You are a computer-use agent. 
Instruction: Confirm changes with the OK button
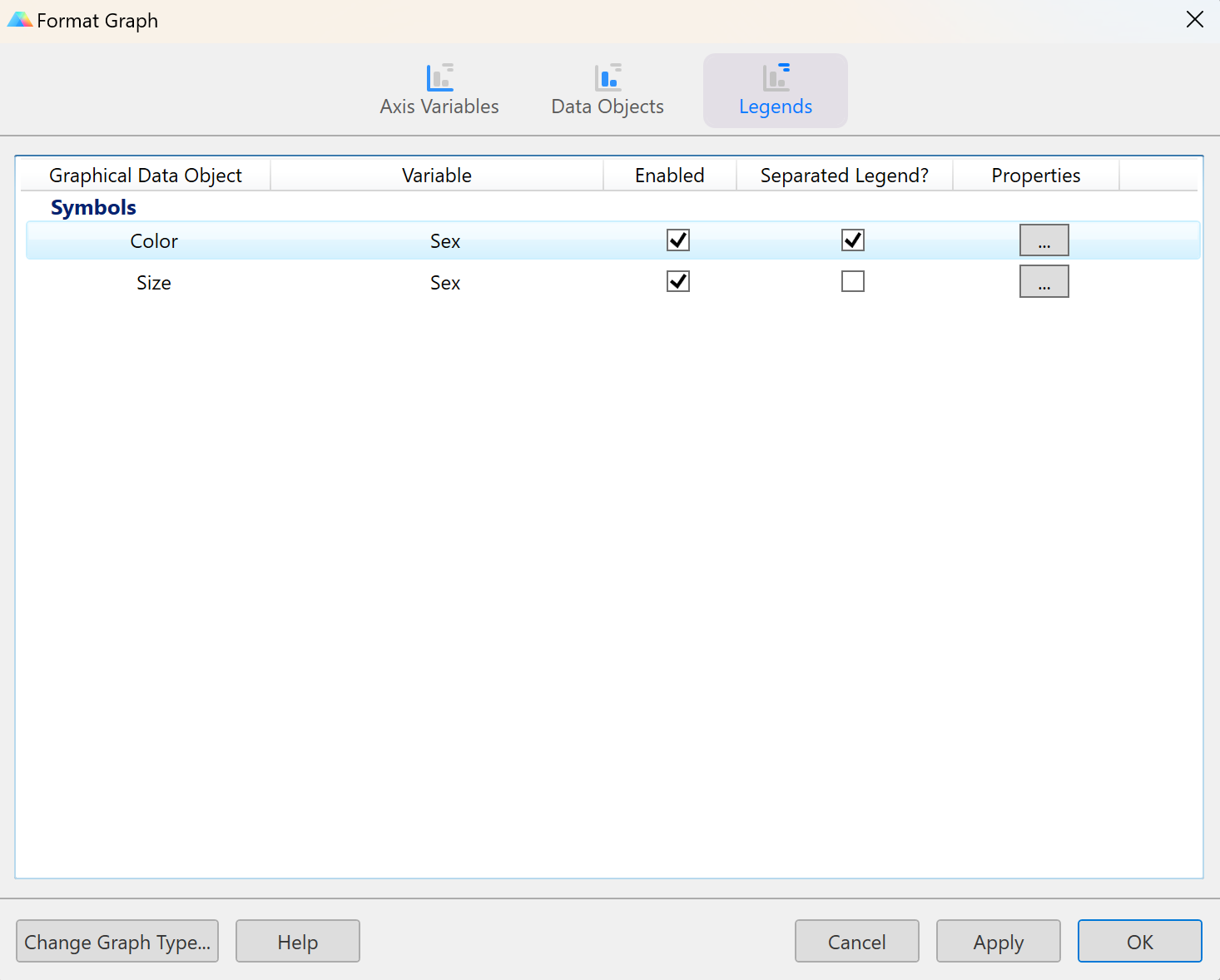[x=1139, y=941]
